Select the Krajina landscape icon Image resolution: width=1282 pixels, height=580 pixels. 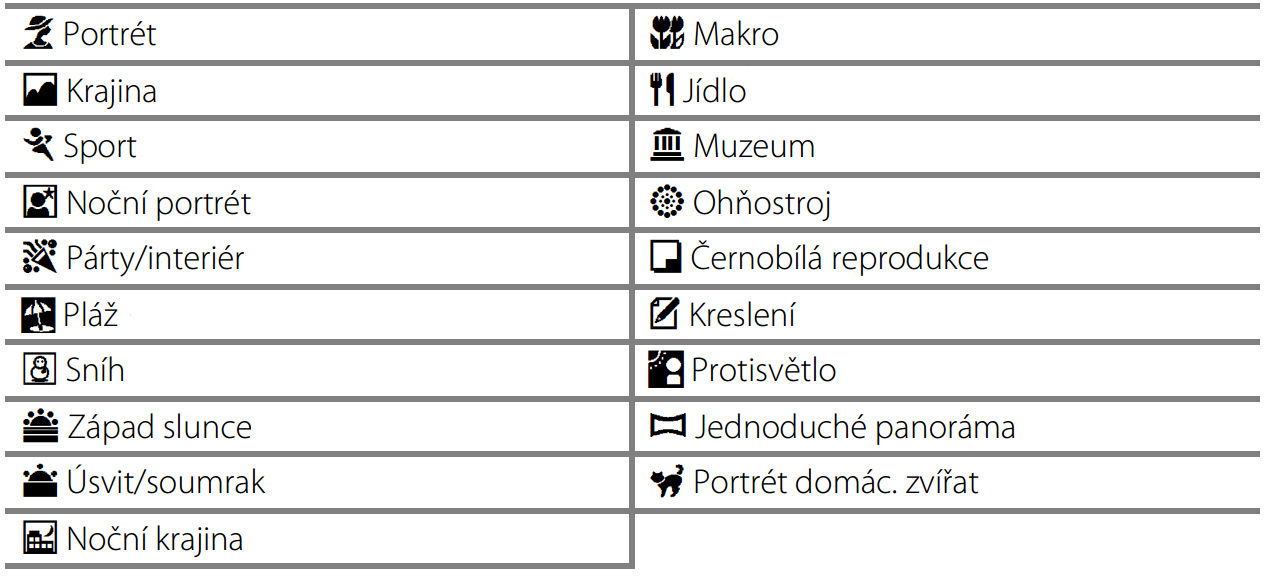[42, 91]
